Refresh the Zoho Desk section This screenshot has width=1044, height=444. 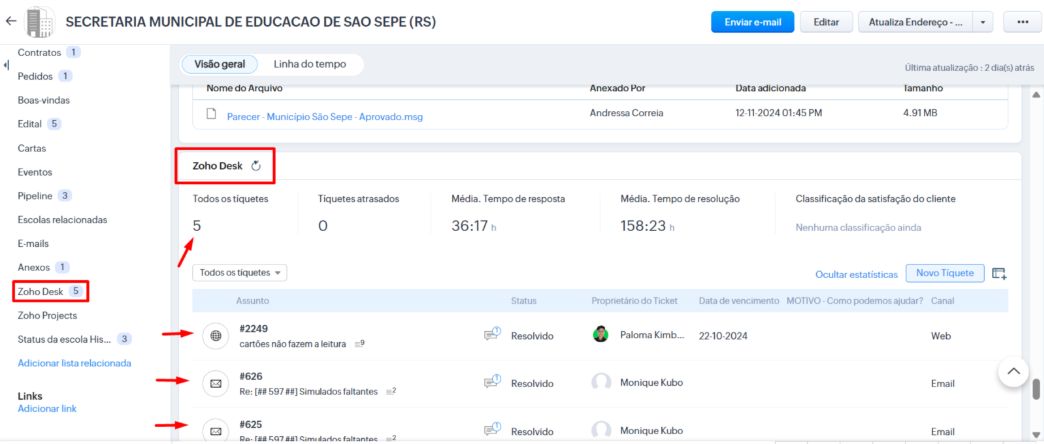pyautogui.click(x=256, y=166)
